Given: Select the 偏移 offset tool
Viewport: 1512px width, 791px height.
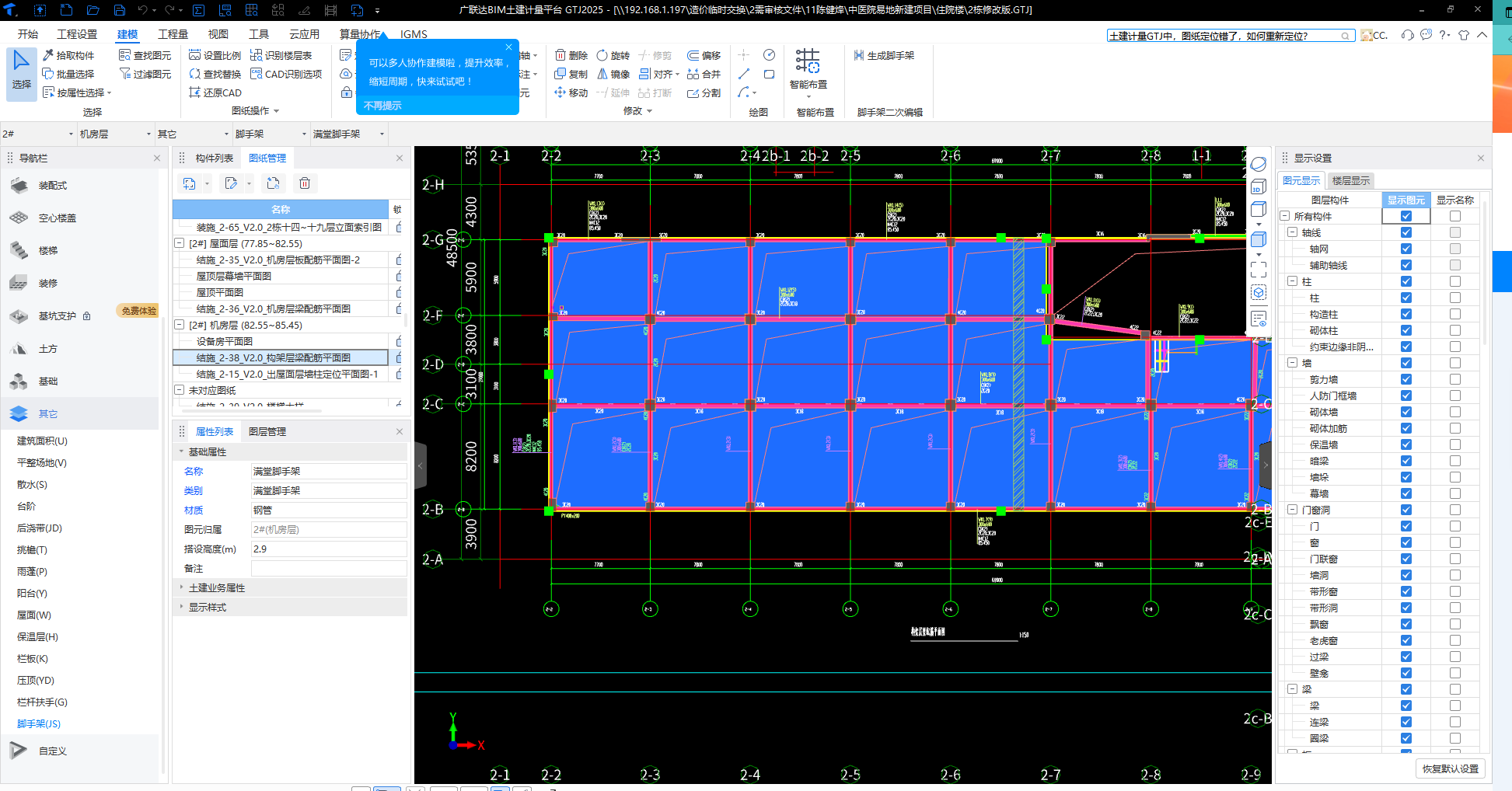Looking at the screenshot, I should click(704, 55).
